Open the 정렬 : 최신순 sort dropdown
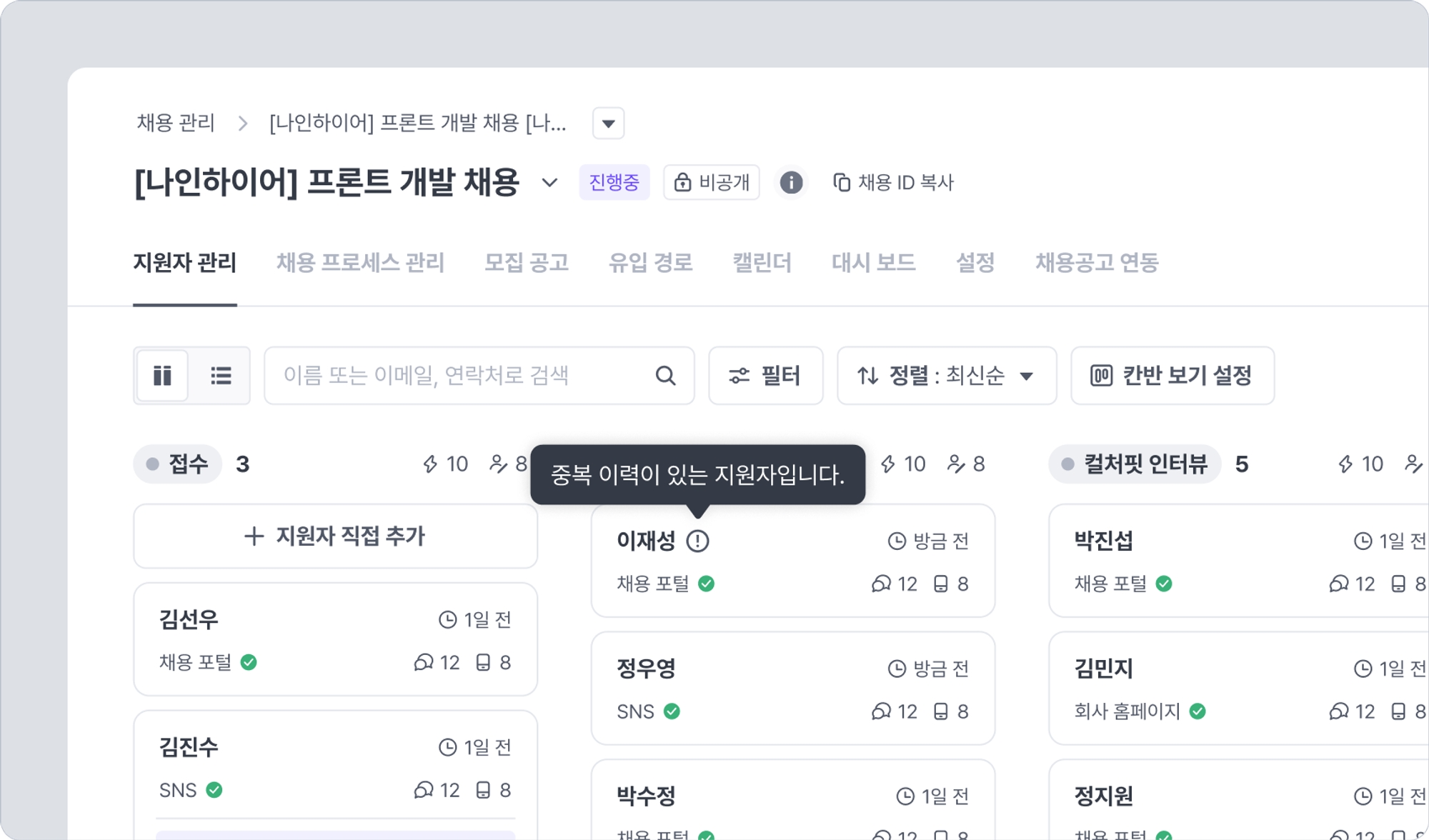 pyautogui.click(x=946, y=376)
